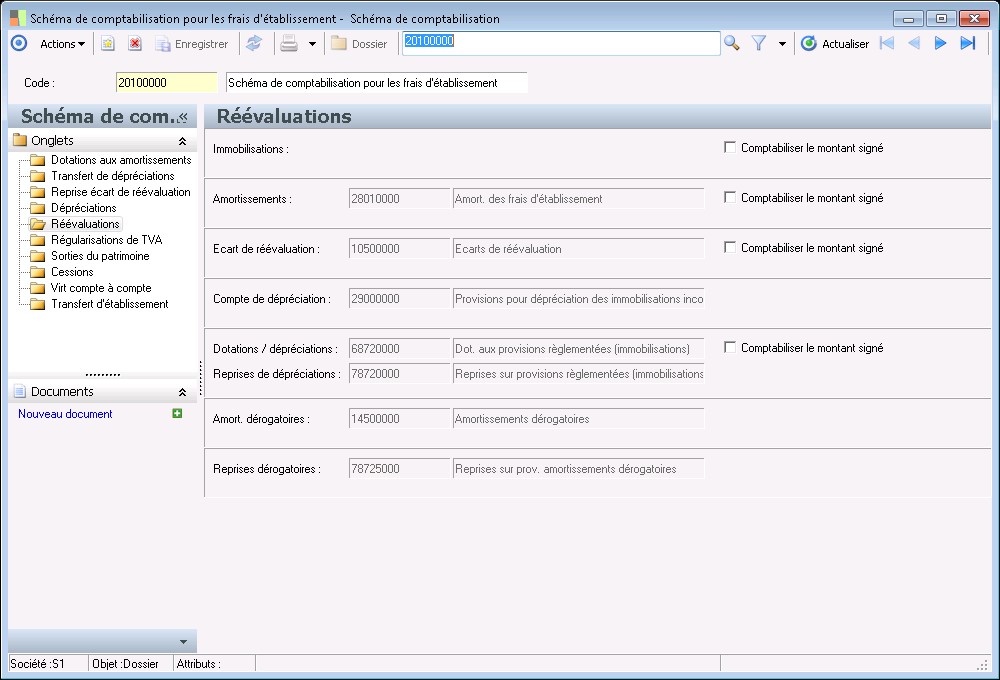The image size is (1000, 680).
Task: Collapse the Documents section
Action: (182, 392)
